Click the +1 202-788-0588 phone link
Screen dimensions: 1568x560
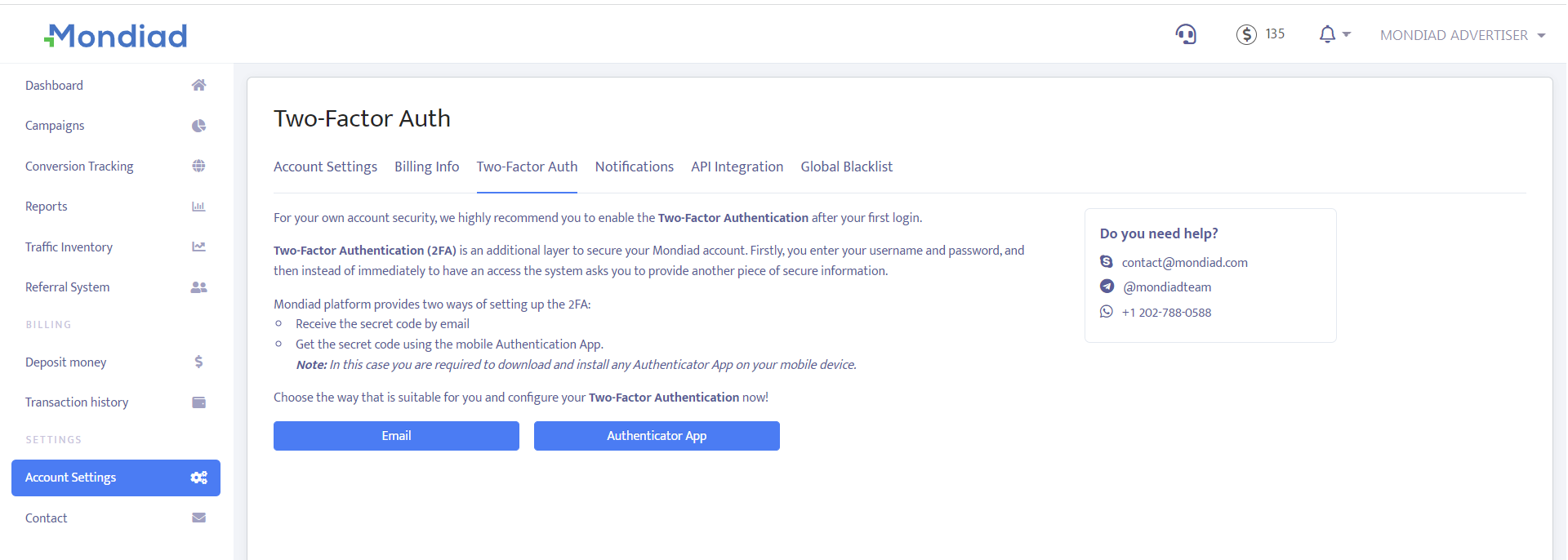tap(1166, 312)
